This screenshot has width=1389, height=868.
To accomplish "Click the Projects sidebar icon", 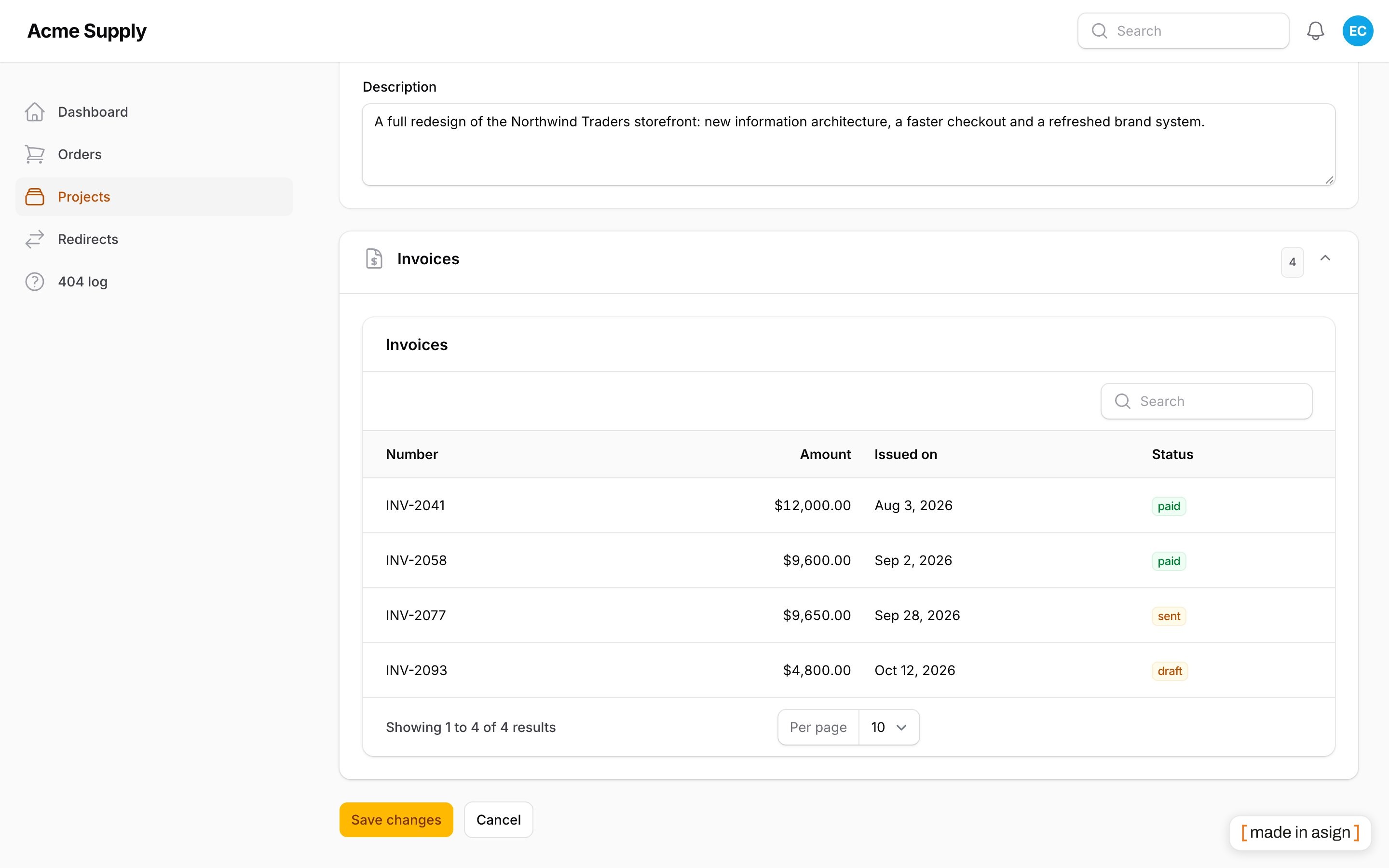I will [x=34, y=197].
